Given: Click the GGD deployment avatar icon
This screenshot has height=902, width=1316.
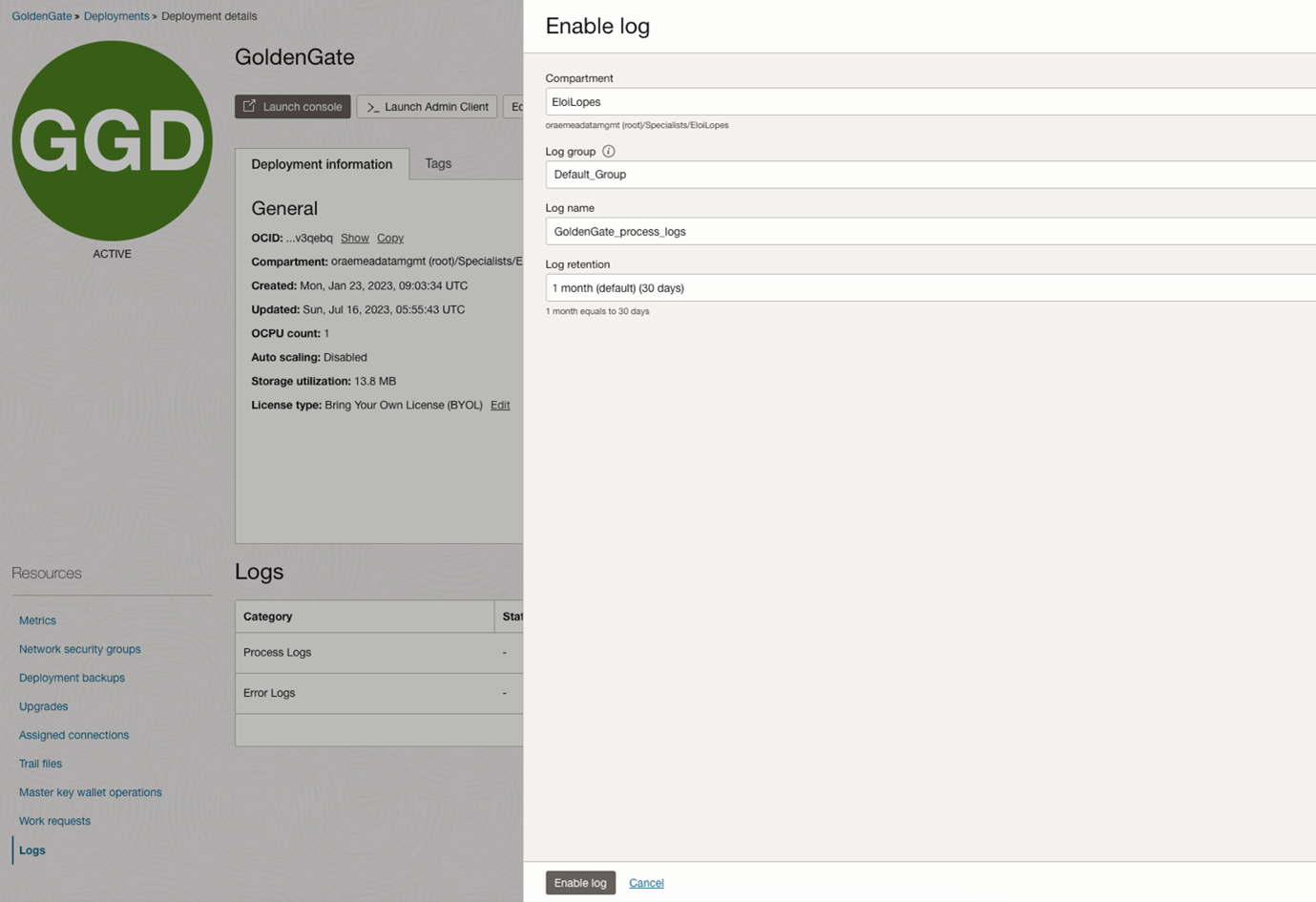Looking at the screenshot, I should 112,138.
